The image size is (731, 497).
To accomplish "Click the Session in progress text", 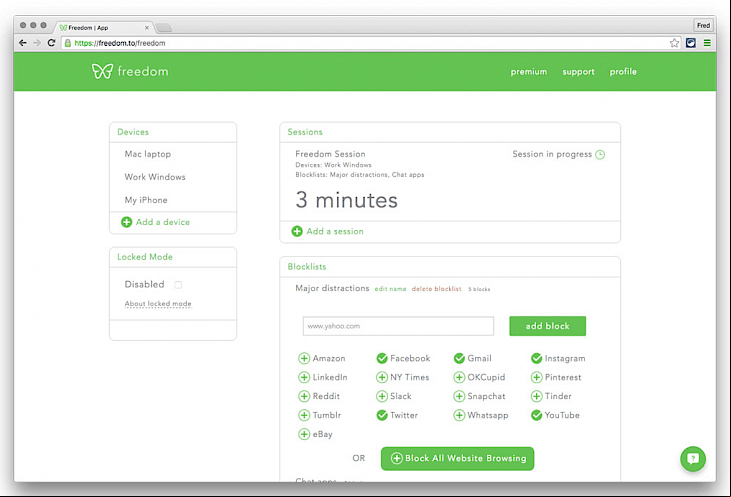I will 552,154.
